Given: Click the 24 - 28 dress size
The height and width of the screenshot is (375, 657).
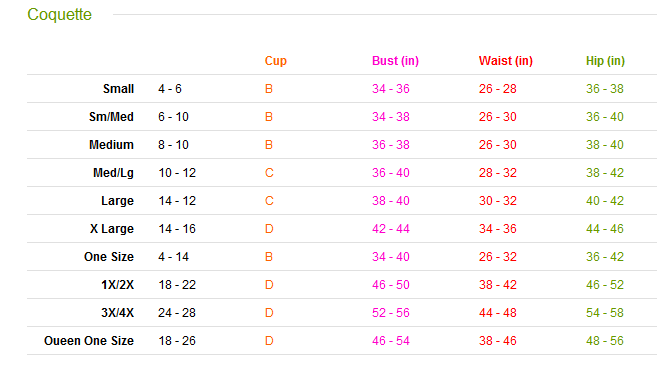Looking at the screenshot, I should click(177, 313).
